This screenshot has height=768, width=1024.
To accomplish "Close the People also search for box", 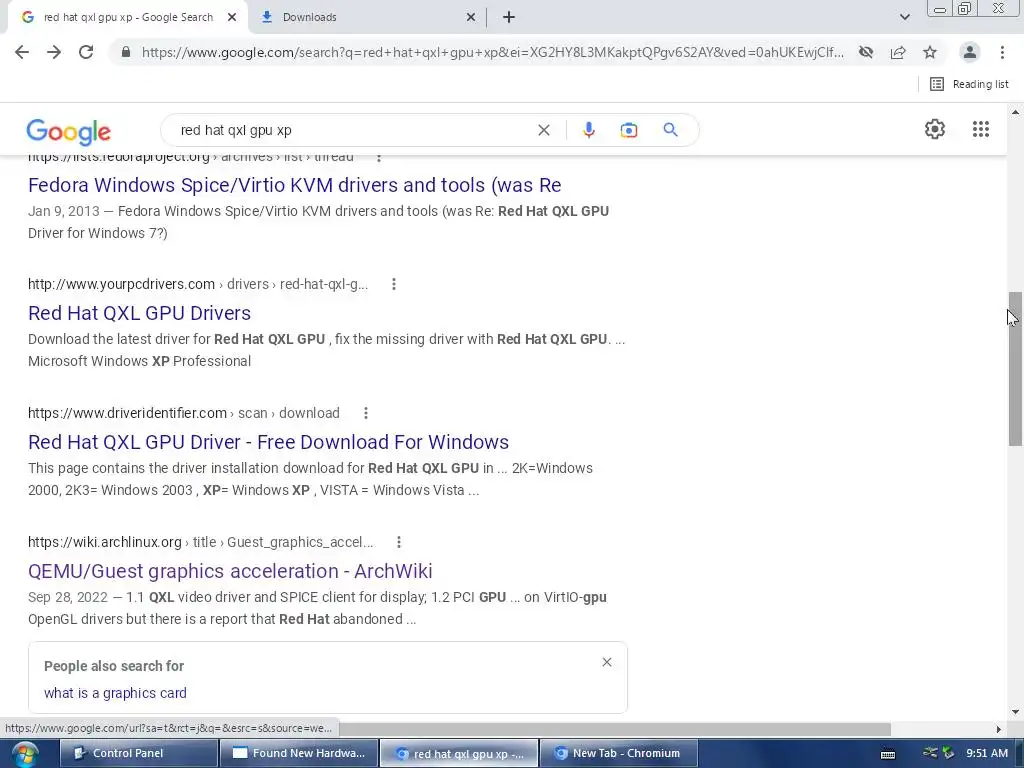I will [607, 662].
